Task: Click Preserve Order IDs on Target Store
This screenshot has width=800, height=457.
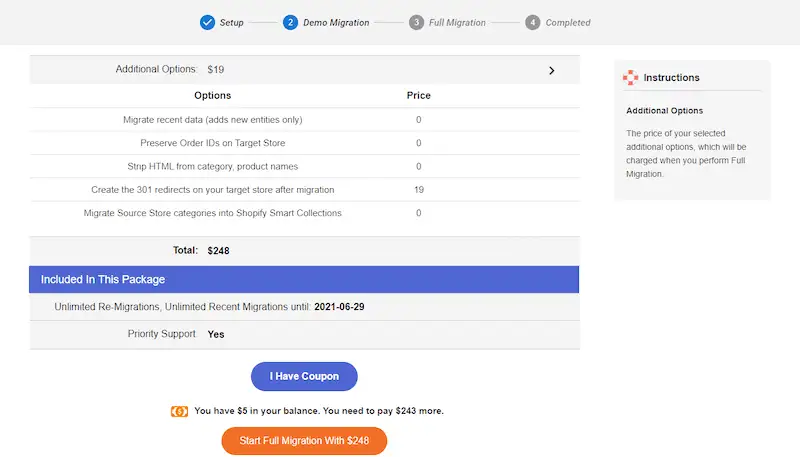Action: tap(212, 143)
